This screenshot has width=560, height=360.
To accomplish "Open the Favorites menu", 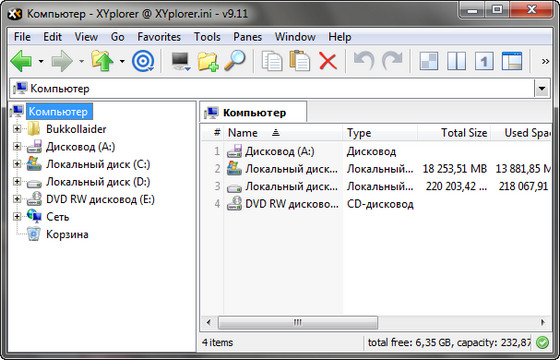I will point(159,37).
